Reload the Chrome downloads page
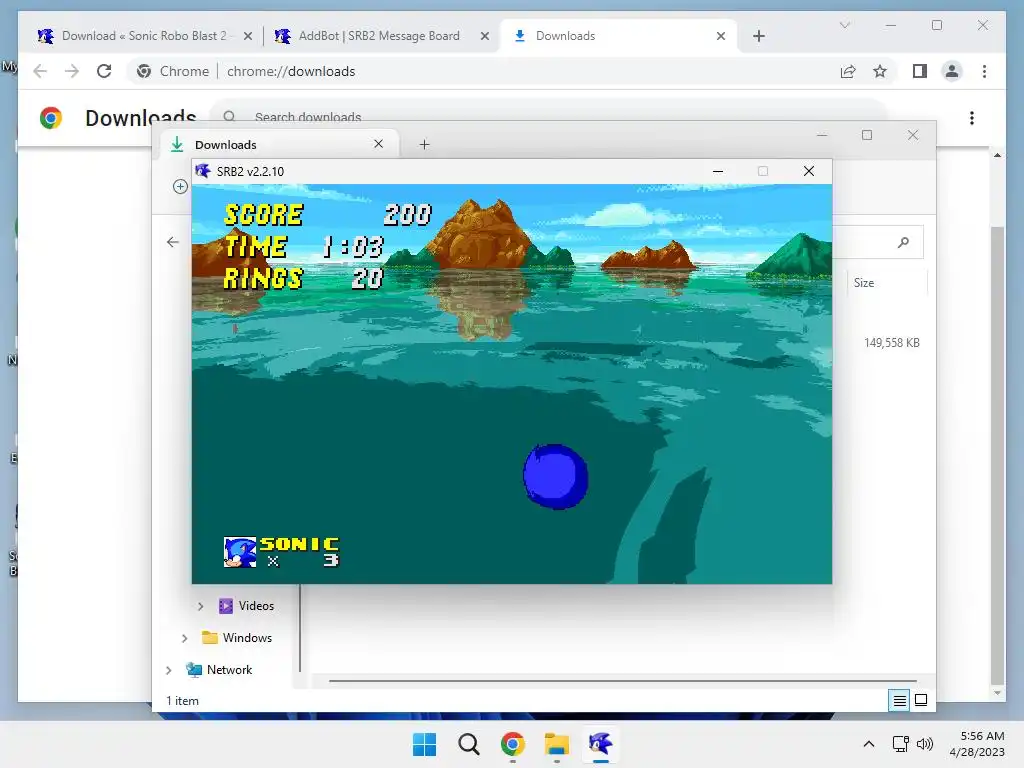 pos(104,71)
